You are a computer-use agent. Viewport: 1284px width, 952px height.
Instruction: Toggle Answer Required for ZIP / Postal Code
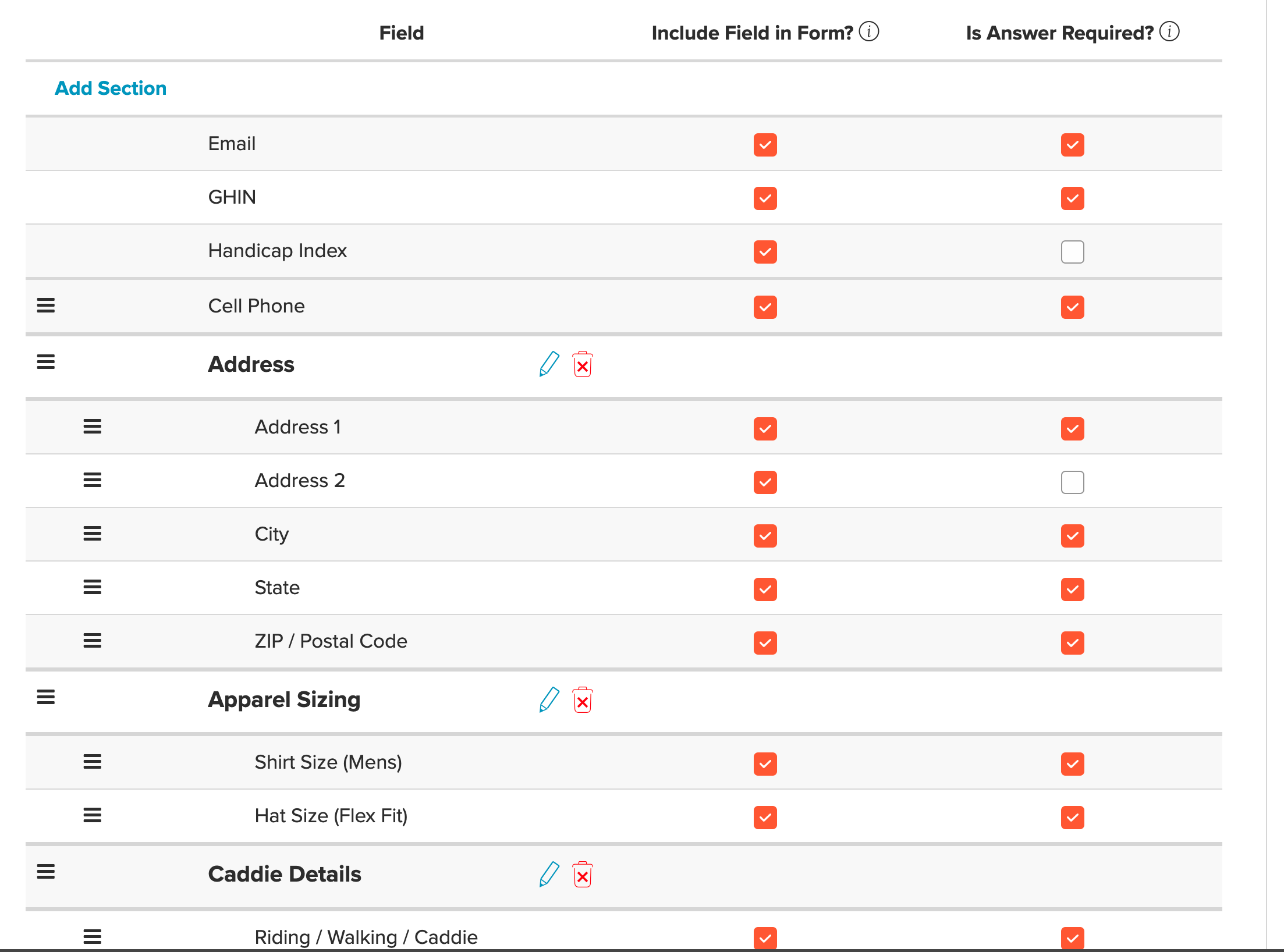(x=1073, y=643)
